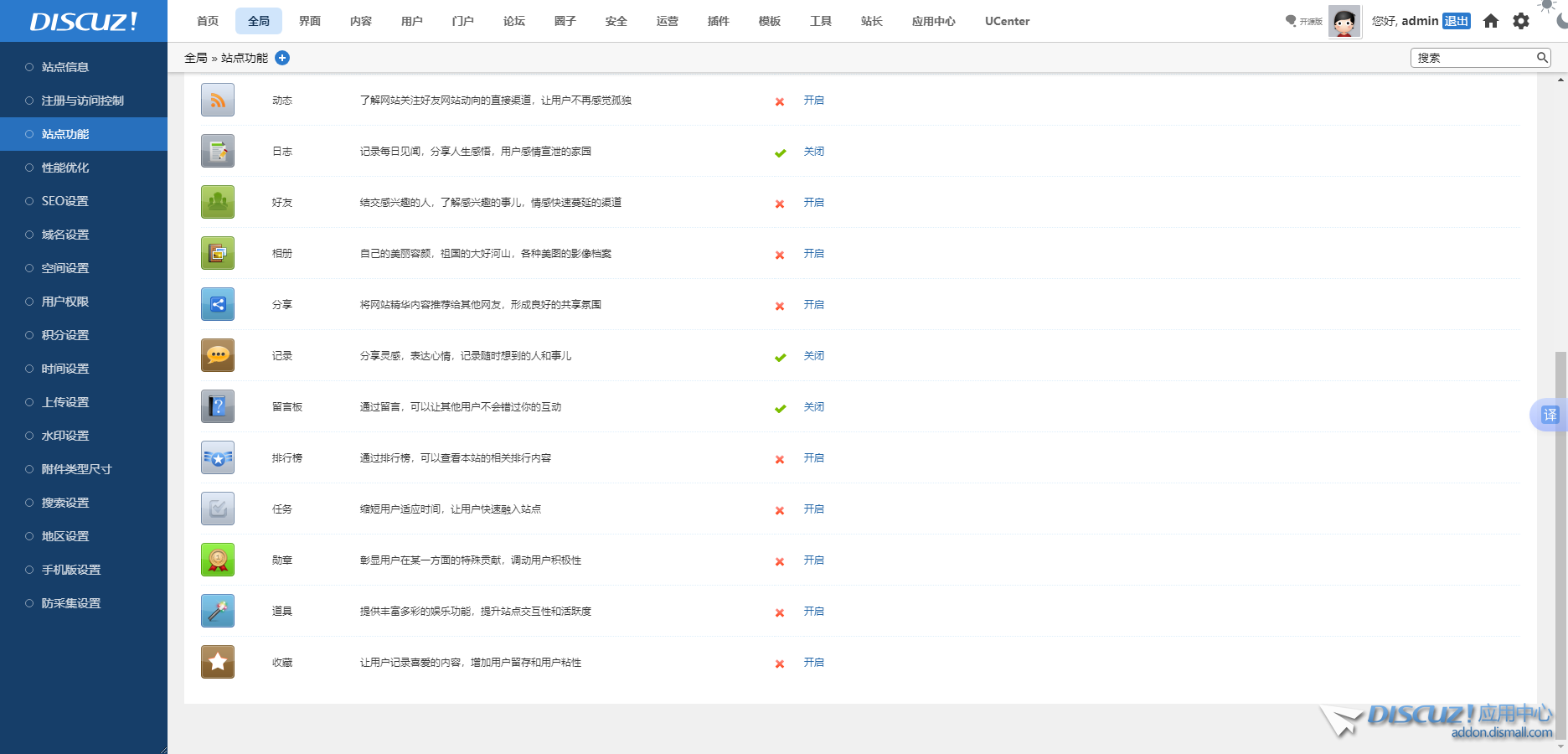Click the 收藏 star icon
This screenshot has height=754, width=1568.
[218, 663]
